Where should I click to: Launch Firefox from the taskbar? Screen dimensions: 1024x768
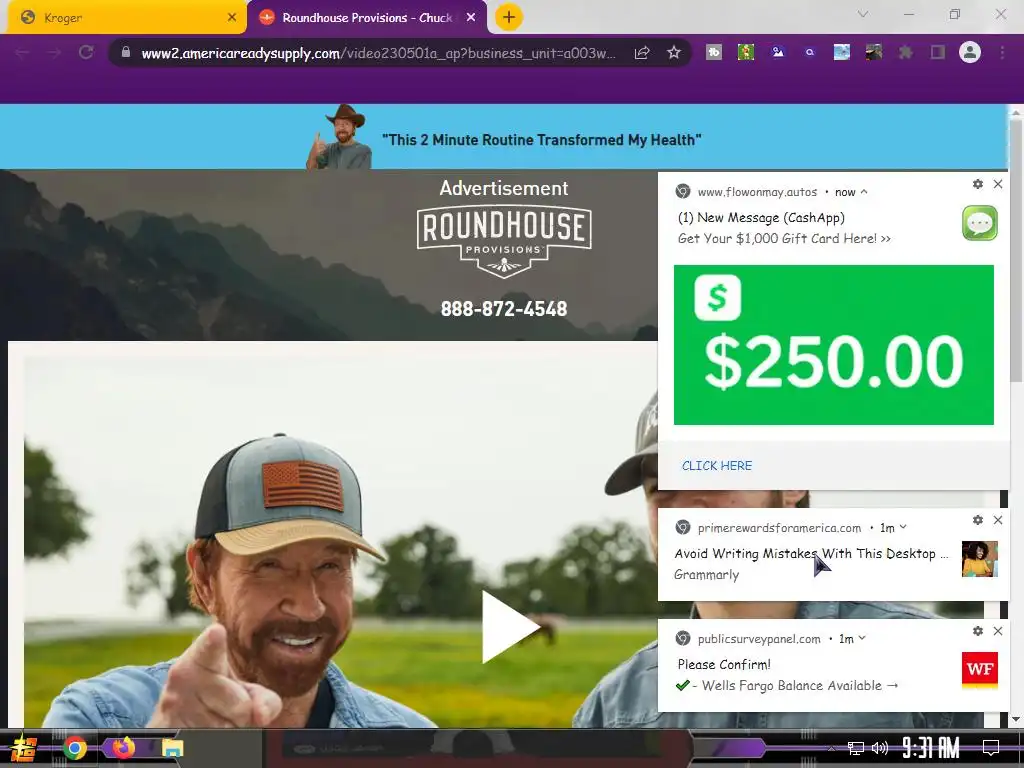(x=123, y=747)
